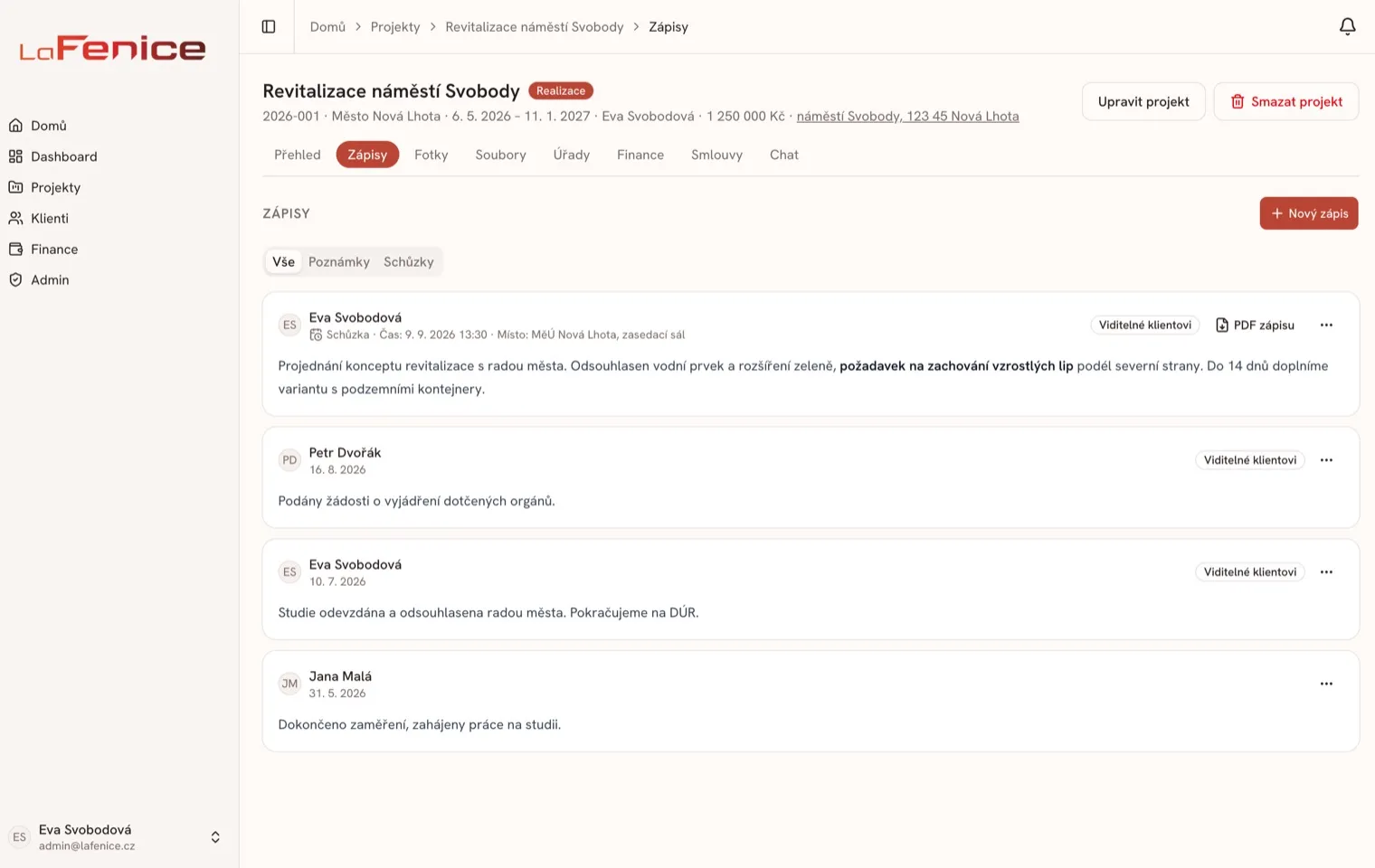This screenshot has height=868, width=1375.
Task: Open the Smlouvy tab
Action: click(x=716, y=155)
